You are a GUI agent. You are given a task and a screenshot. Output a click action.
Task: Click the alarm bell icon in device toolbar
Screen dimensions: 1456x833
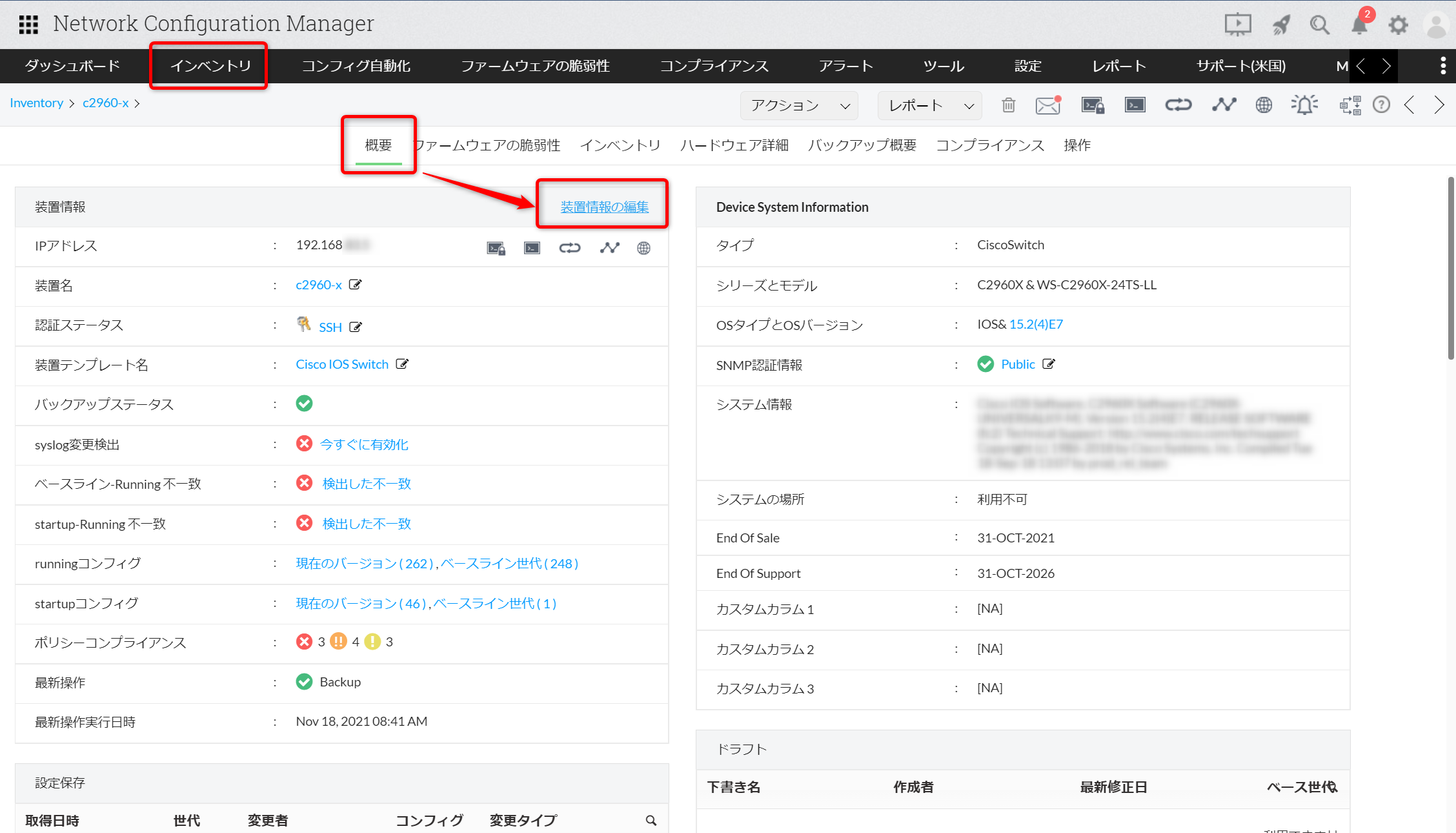point(1304,105)
